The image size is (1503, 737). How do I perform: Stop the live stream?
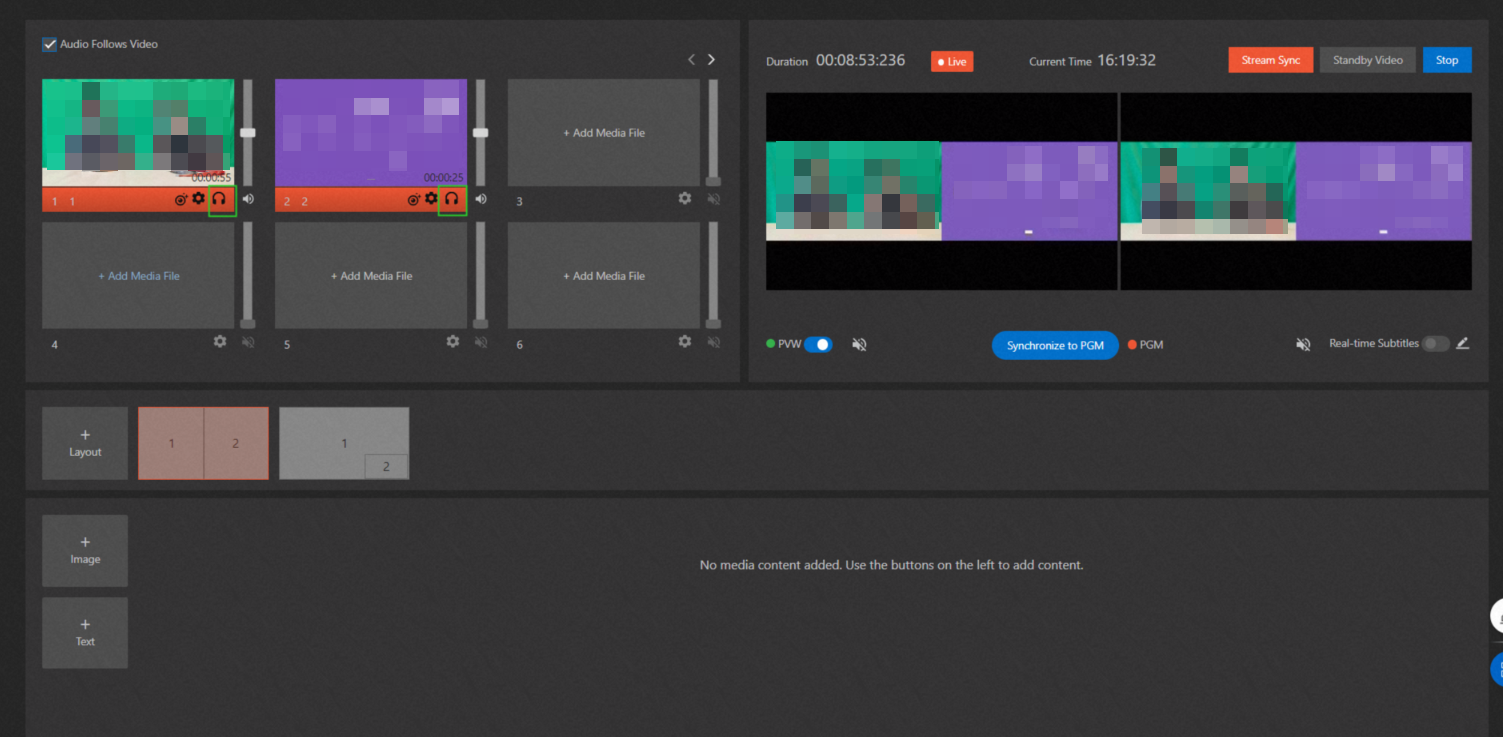coord(1447,60)
